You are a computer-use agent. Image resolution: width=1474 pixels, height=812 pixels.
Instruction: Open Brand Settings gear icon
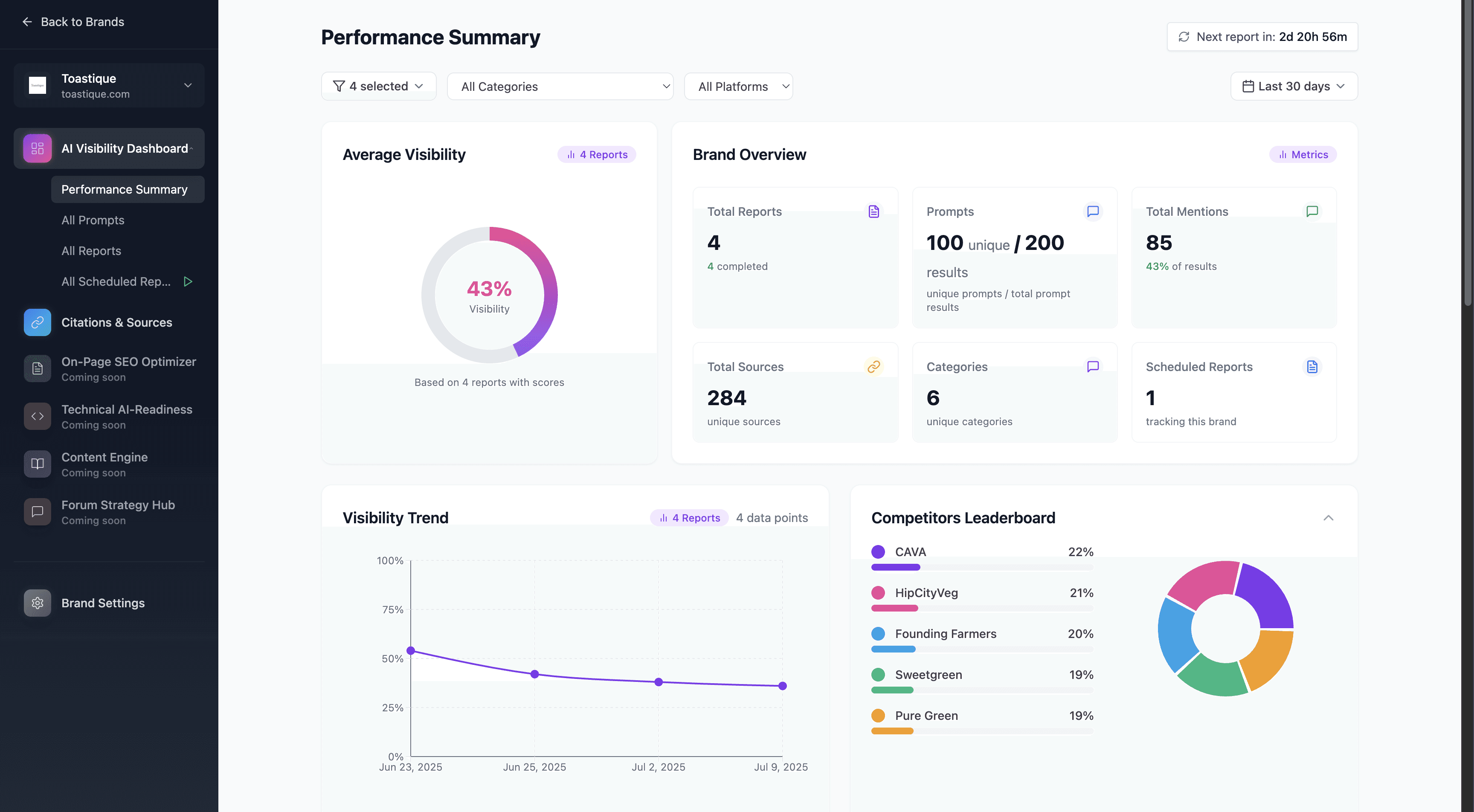37,603
